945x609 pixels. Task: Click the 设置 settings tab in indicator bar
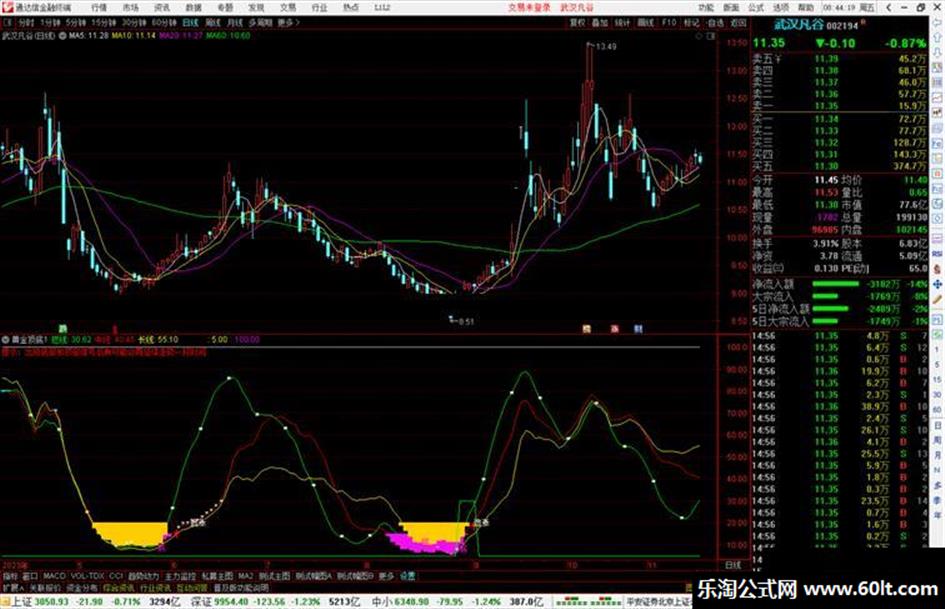(x=407, y=576)
